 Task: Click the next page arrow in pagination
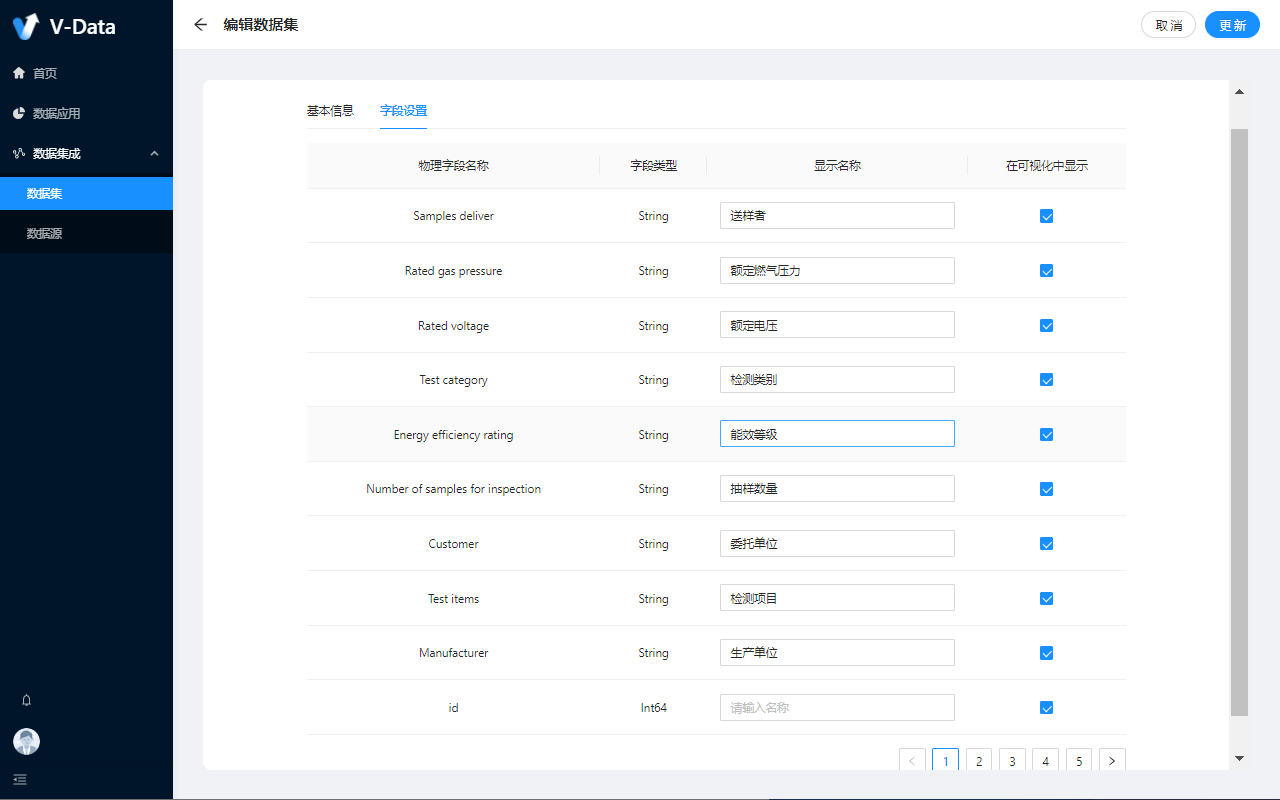tap(1112, 761)
